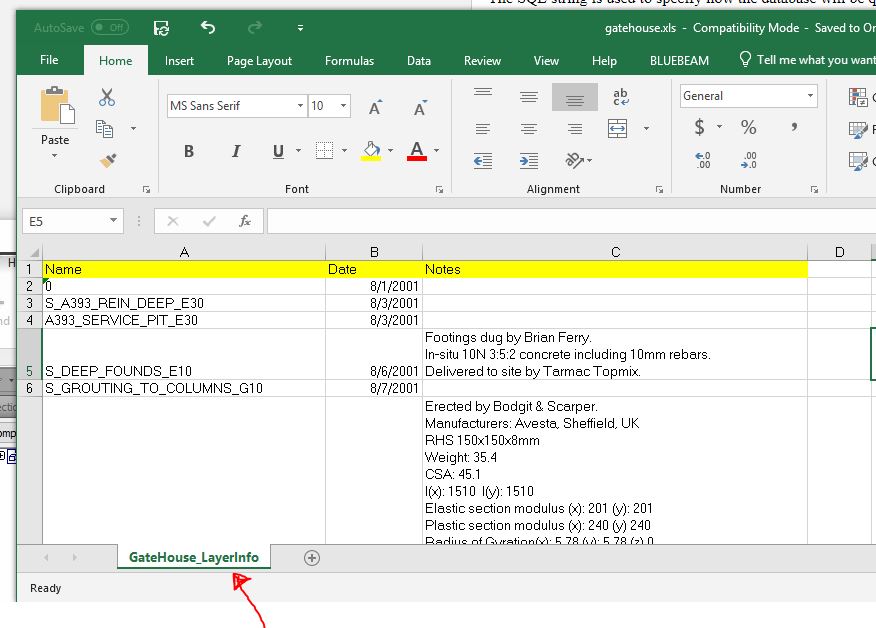Open the Help tab
The image size is (876, 628).
point(604,60)
